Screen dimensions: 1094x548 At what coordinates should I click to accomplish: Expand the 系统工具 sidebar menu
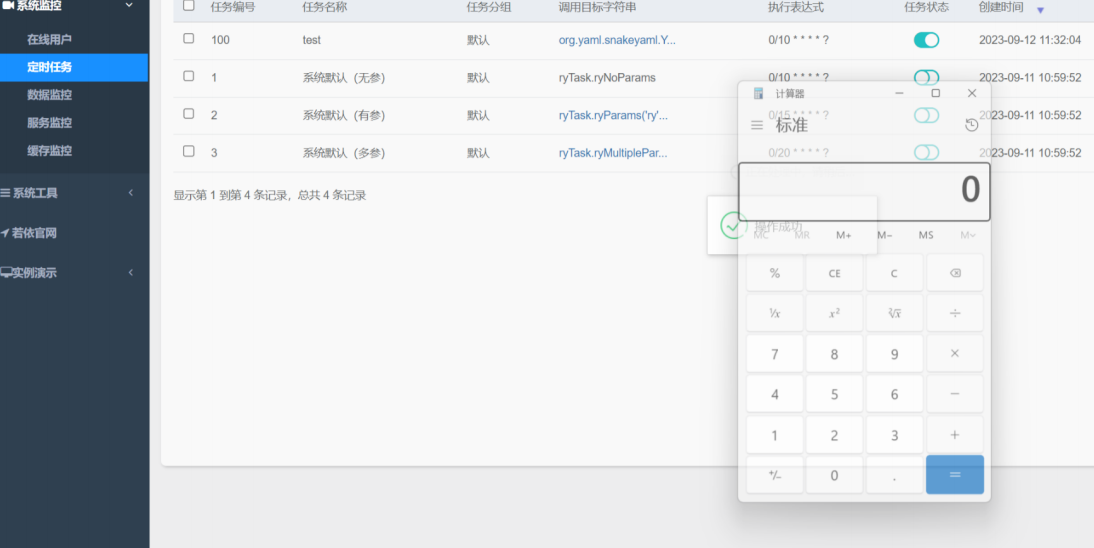70,192
